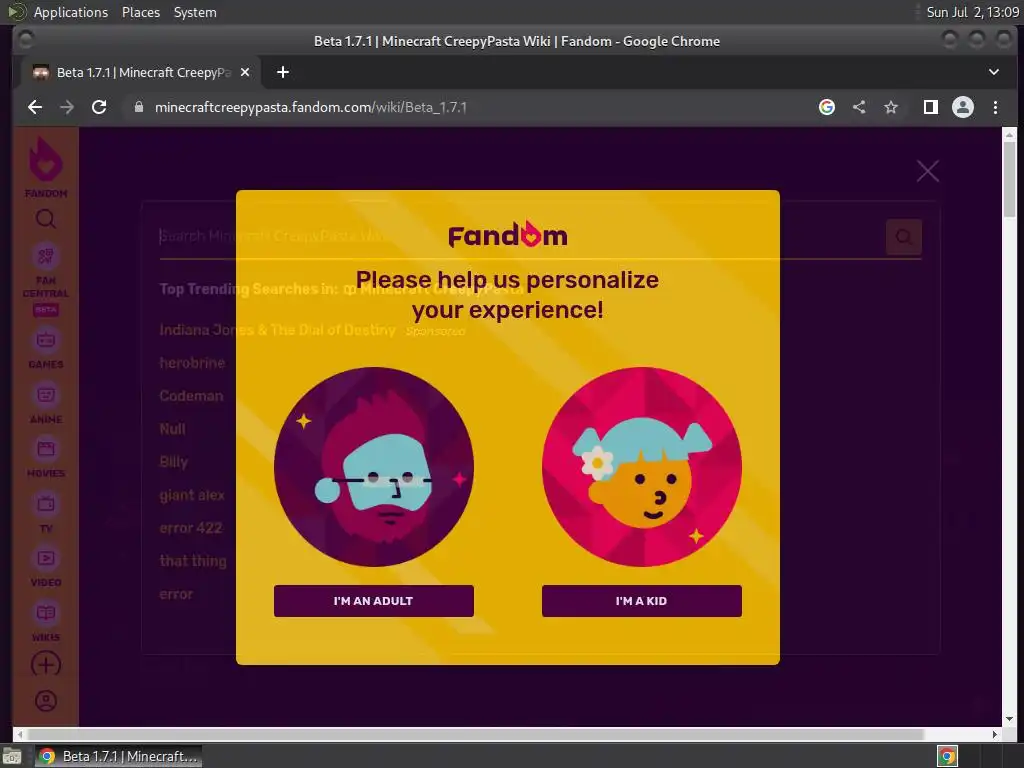Click Chrome forward arrow
This screenshot has height=768, width=1024.
pyautogui.click(x=67, y=107)
